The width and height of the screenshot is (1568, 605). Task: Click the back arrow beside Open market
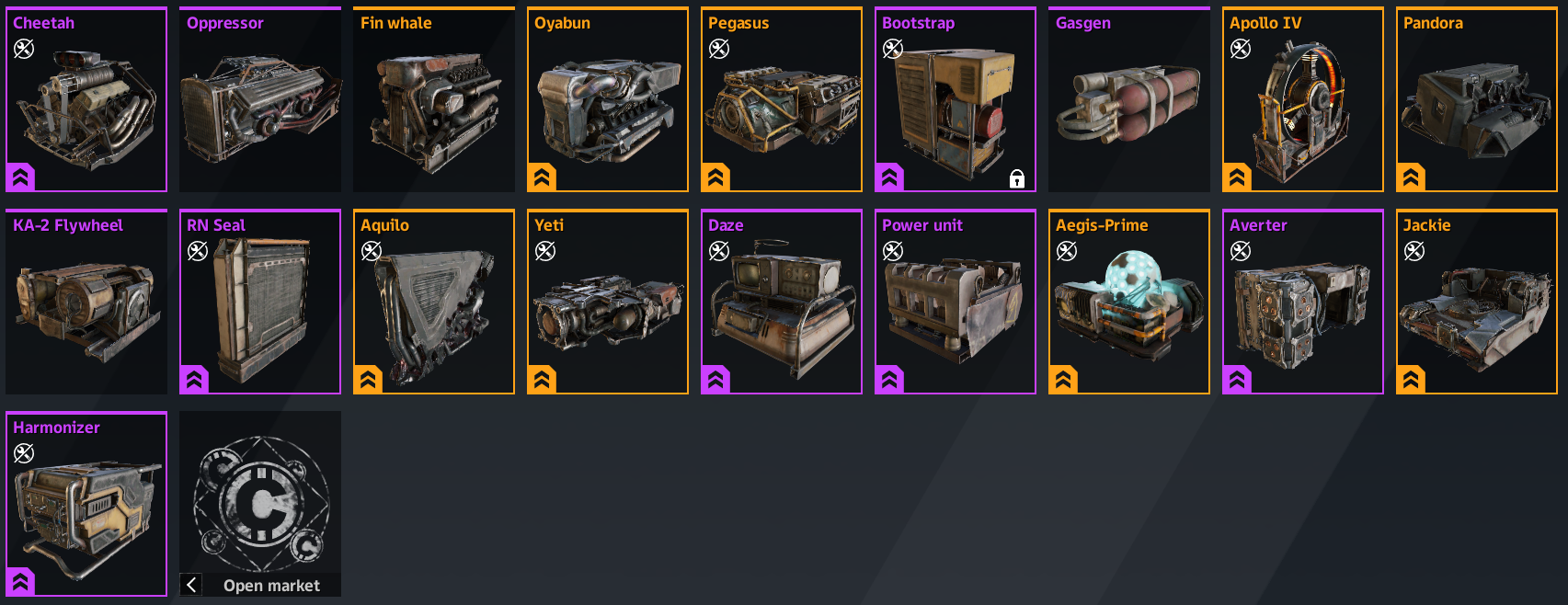pos(191,585)
